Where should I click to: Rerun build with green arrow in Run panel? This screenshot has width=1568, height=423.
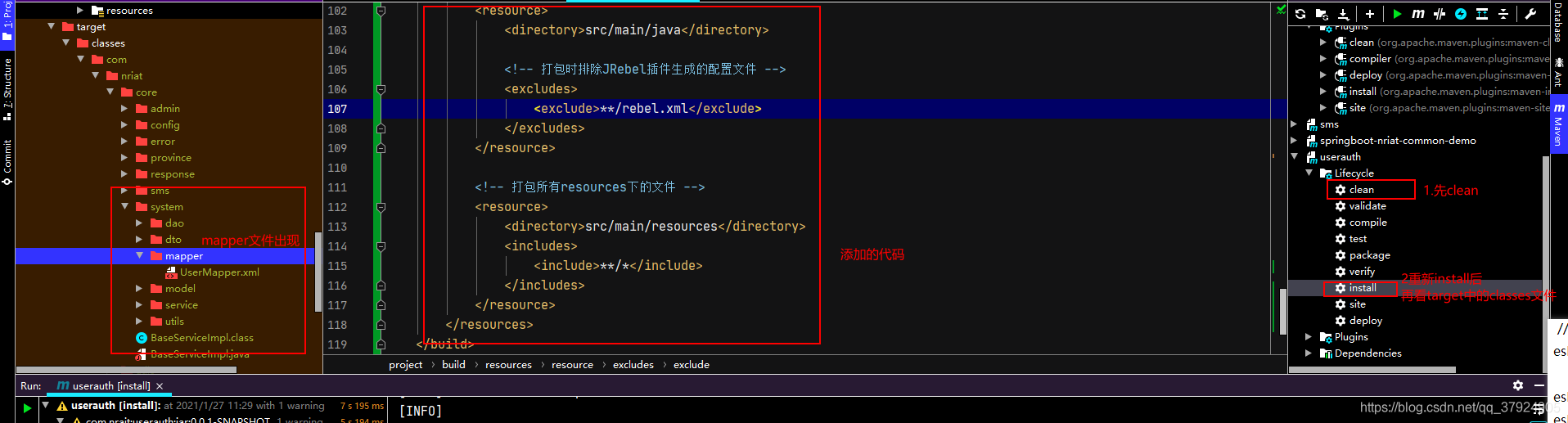pyautogui.click(x=27, y=408)
